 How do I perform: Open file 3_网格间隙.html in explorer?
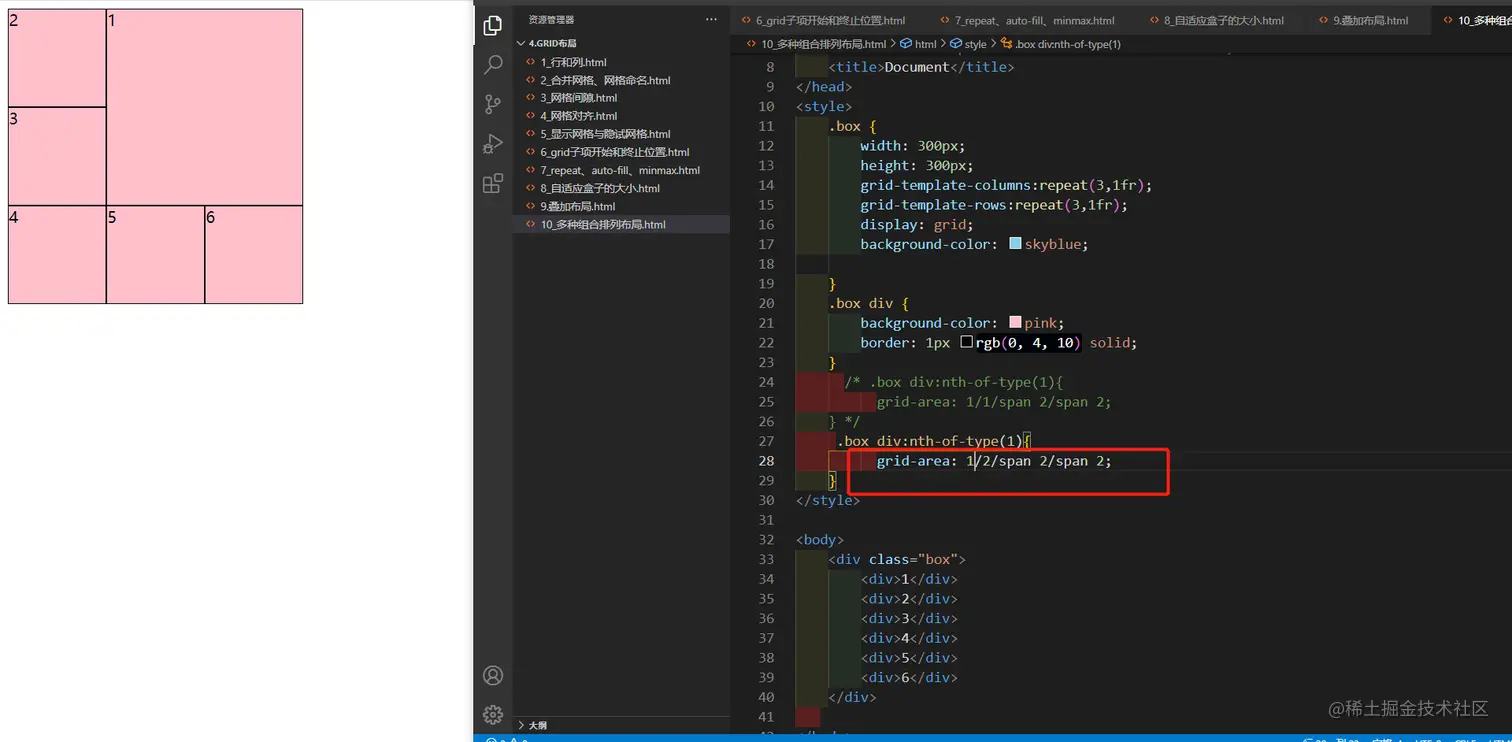pos(621,98)
